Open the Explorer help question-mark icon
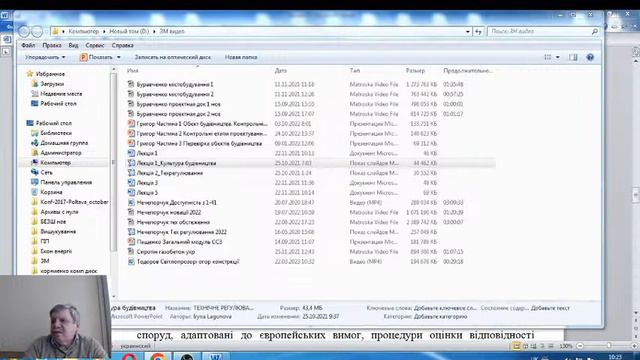This screenshot has height=360, width=640. click(590, 57)
